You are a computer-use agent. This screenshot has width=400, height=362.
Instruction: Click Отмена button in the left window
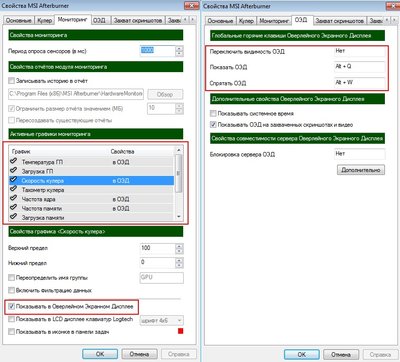point(139,354)
